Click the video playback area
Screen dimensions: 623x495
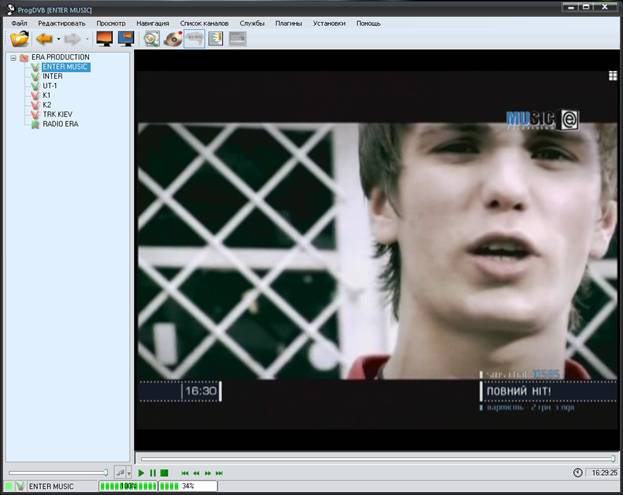[377, 250]
